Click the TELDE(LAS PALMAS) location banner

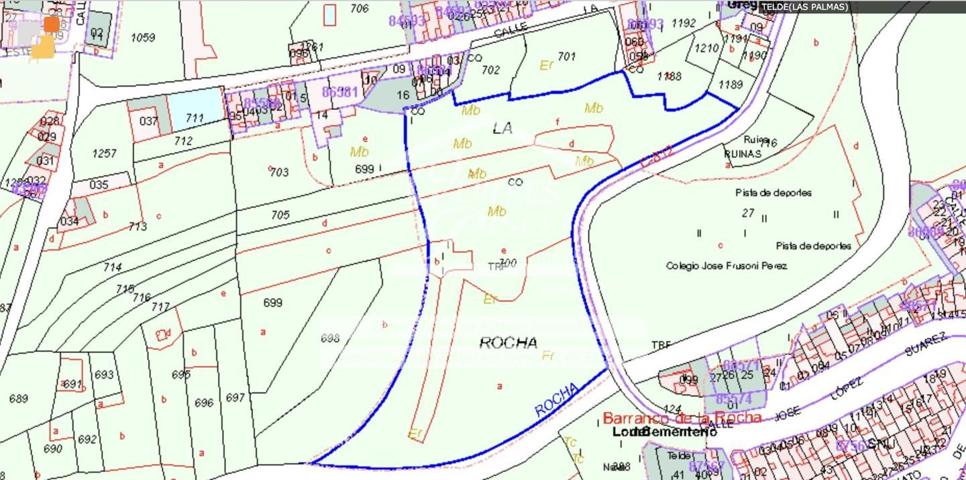pos(805,7)
